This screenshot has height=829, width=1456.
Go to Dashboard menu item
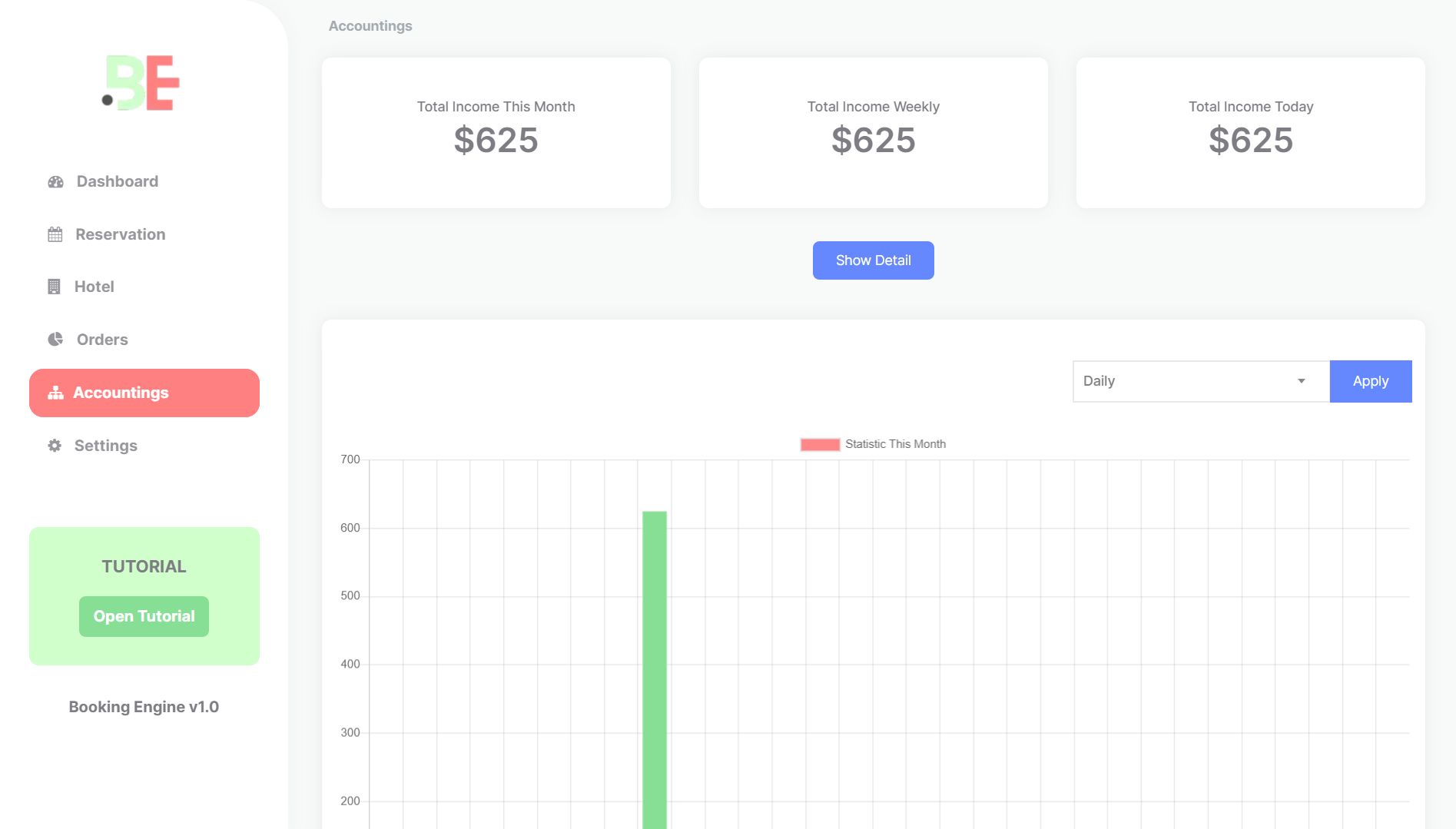coord(118,182)
